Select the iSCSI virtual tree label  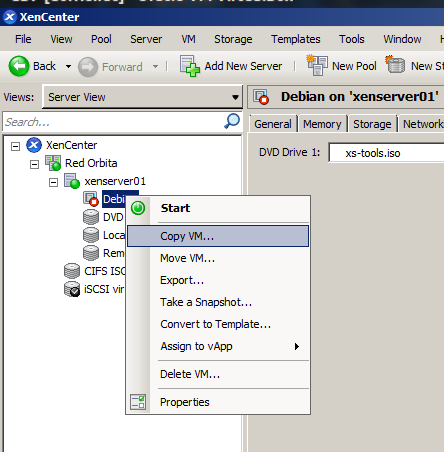104,289
